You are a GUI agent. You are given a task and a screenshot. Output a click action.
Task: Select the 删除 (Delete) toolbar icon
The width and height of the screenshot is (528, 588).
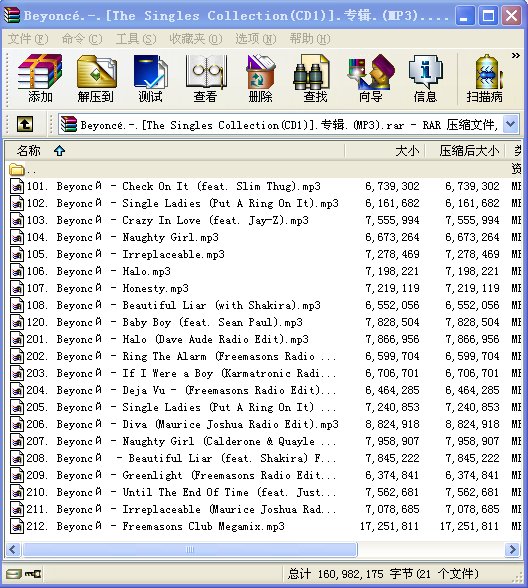260,79
